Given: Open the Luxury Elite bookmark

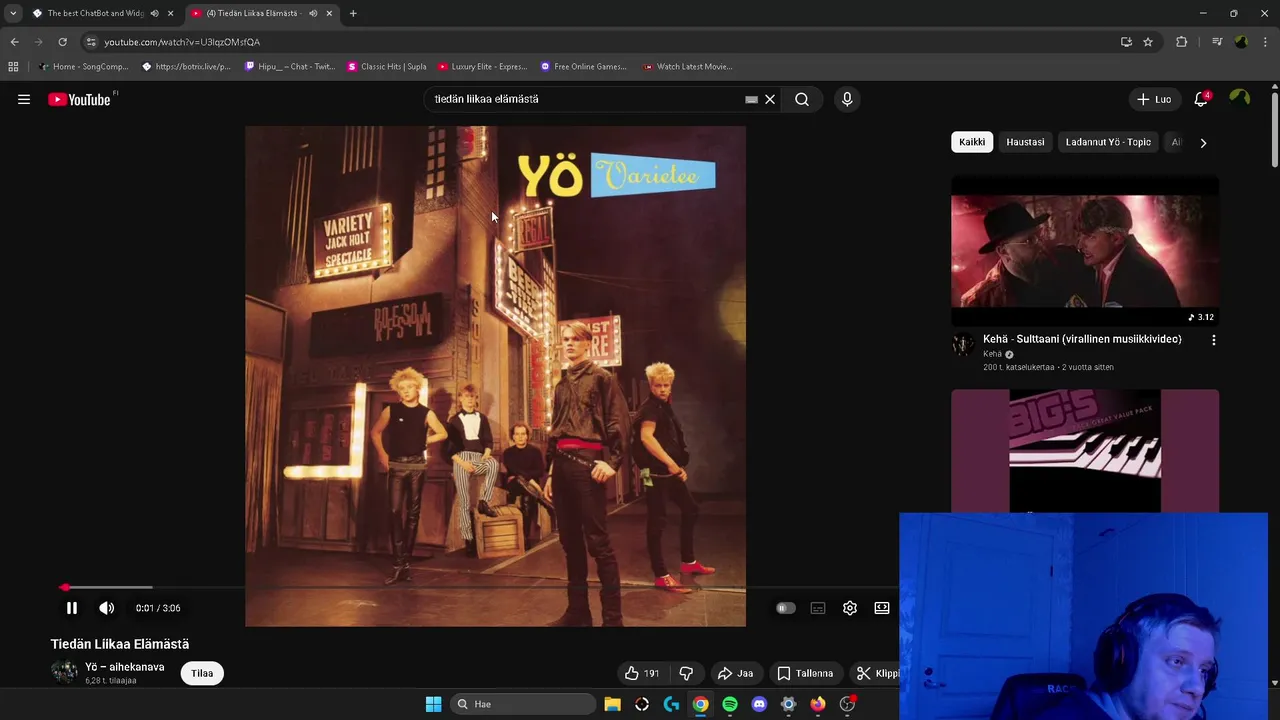Looking at the screenshot, I should (x=483, y=67).
